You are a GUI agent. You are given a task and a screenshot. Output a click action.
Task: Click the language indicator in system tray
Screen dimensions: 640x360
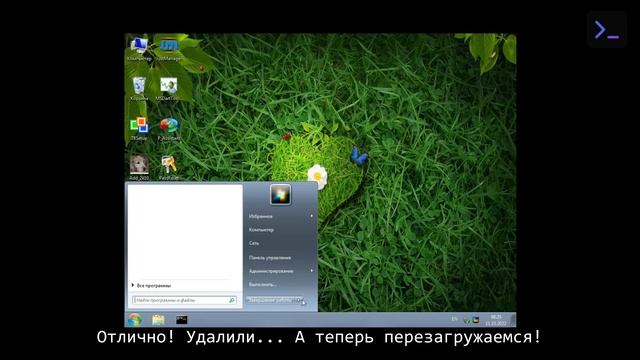(454, 319)
